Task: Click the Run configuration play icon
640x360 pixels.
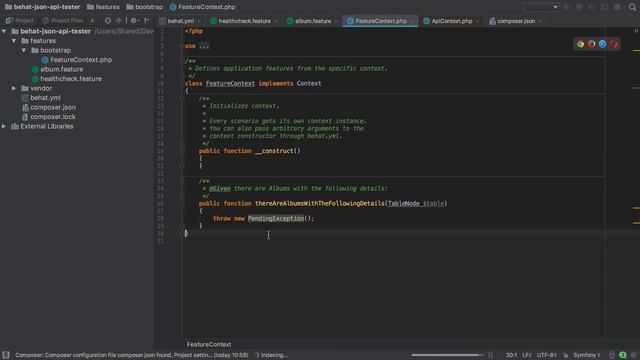Action: pos(567,7)
